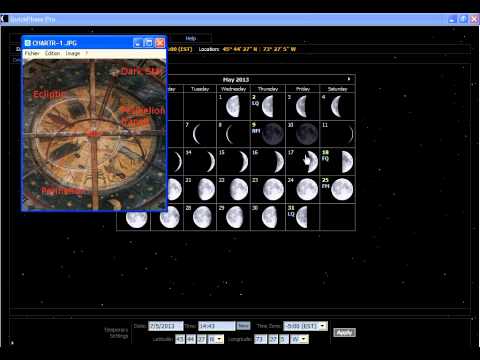
Task: Open the Help tab in QuickPhase Pro
Action: tap(190, 38)
